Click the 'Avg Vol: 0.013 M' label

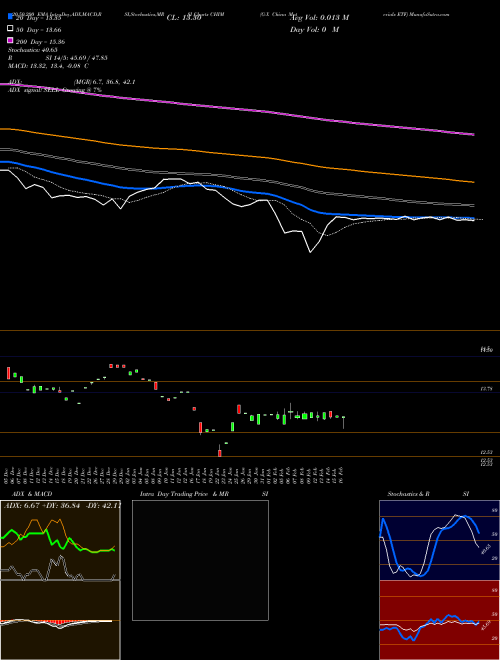[x=319, y=18]
